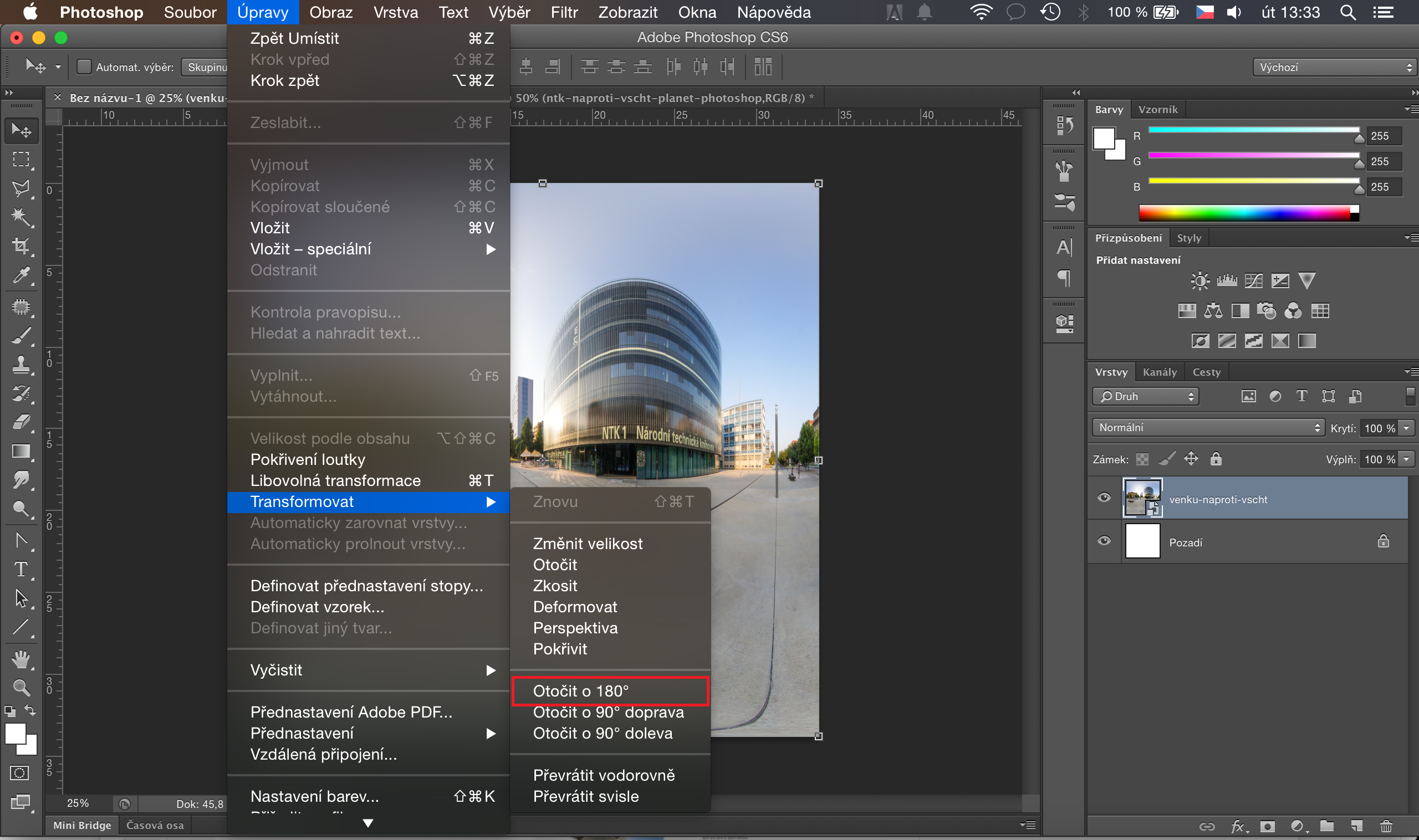The image size is (1419, 840).
Task: Enable the Automat. výběr checkbox
Action: point(84,67)
